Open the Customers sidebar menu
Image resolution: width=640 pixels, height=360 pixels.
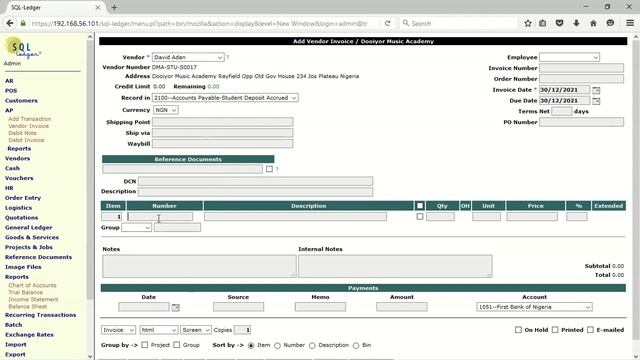coord(21,100)
